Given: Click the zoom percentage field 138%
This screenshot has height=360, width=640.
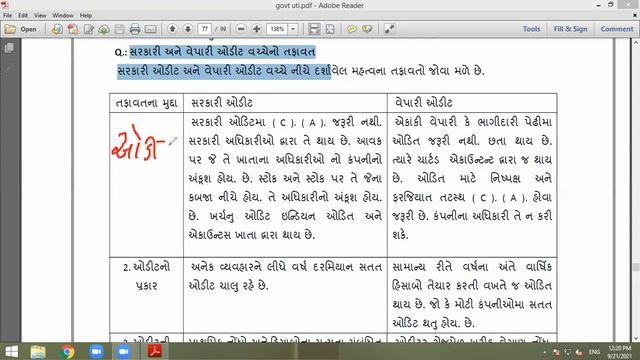Looking at the screenshot, I should (277, 29).
